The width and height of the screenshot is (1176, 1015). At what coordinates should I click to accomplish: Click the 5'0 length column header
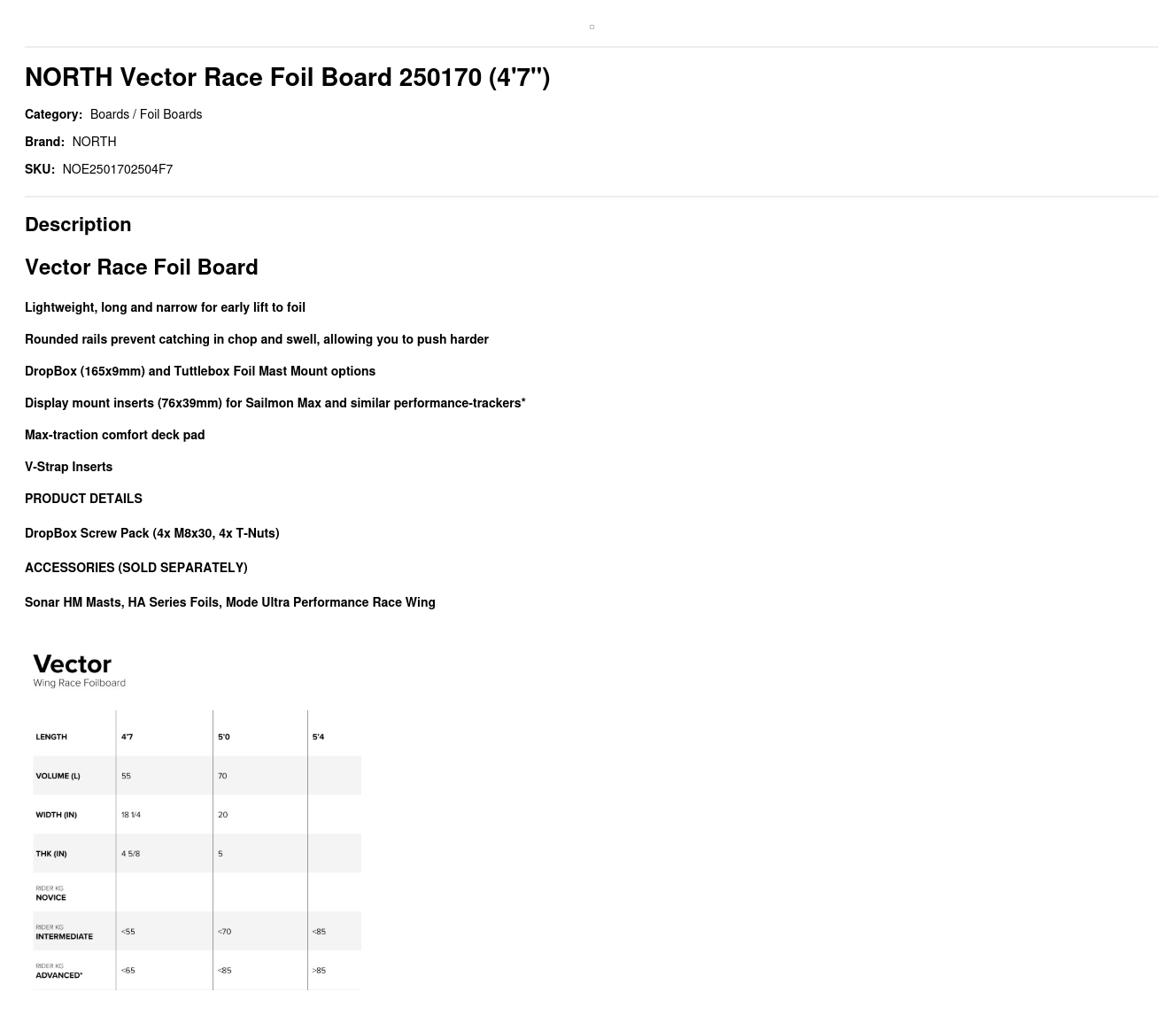click(x=224, y=737)
